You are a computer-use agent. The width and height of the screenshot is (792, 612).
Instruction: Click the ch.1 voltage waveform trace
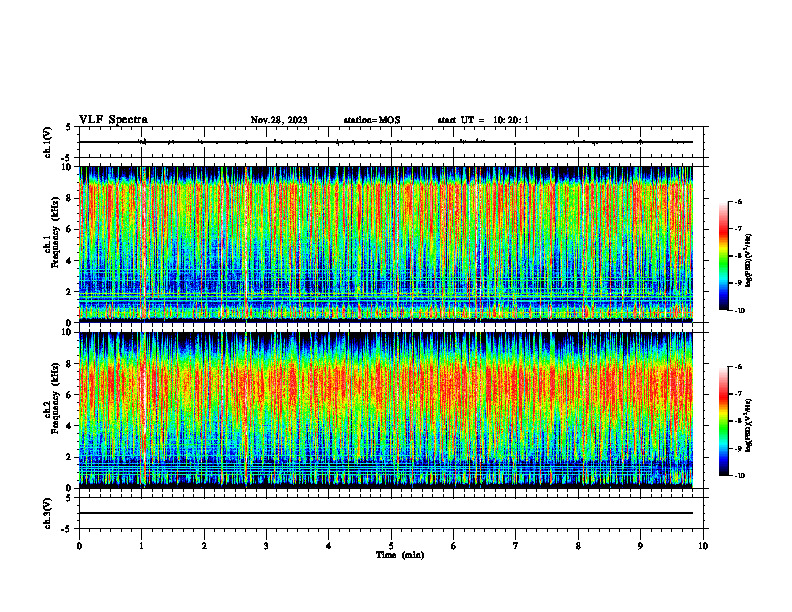pyautogui.click(x=386, y=142)
